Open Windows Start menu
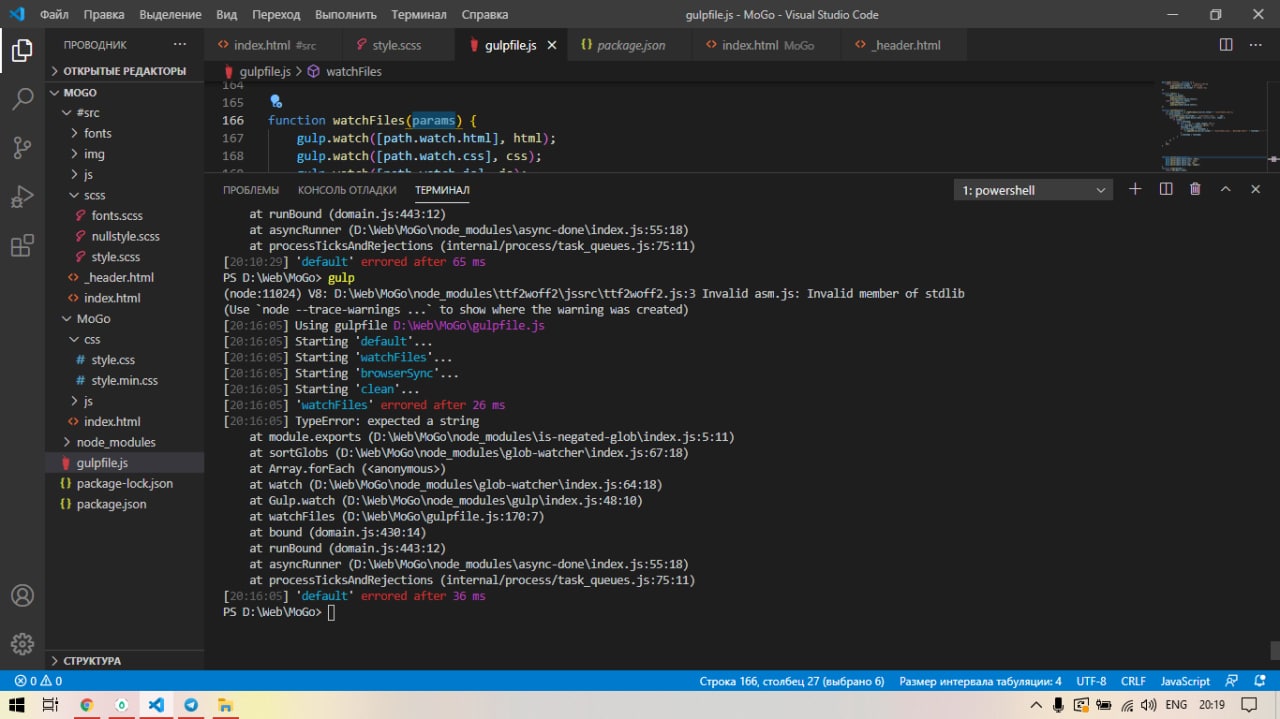Screen dimensions: 1280x719 coord(17,705)
